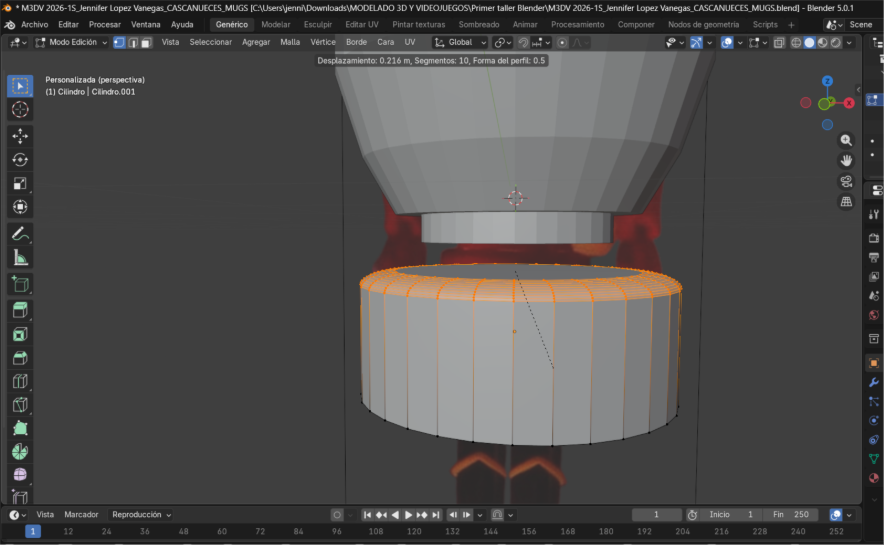Pick the Annotate pencil tool

click(x=20, y=233)
